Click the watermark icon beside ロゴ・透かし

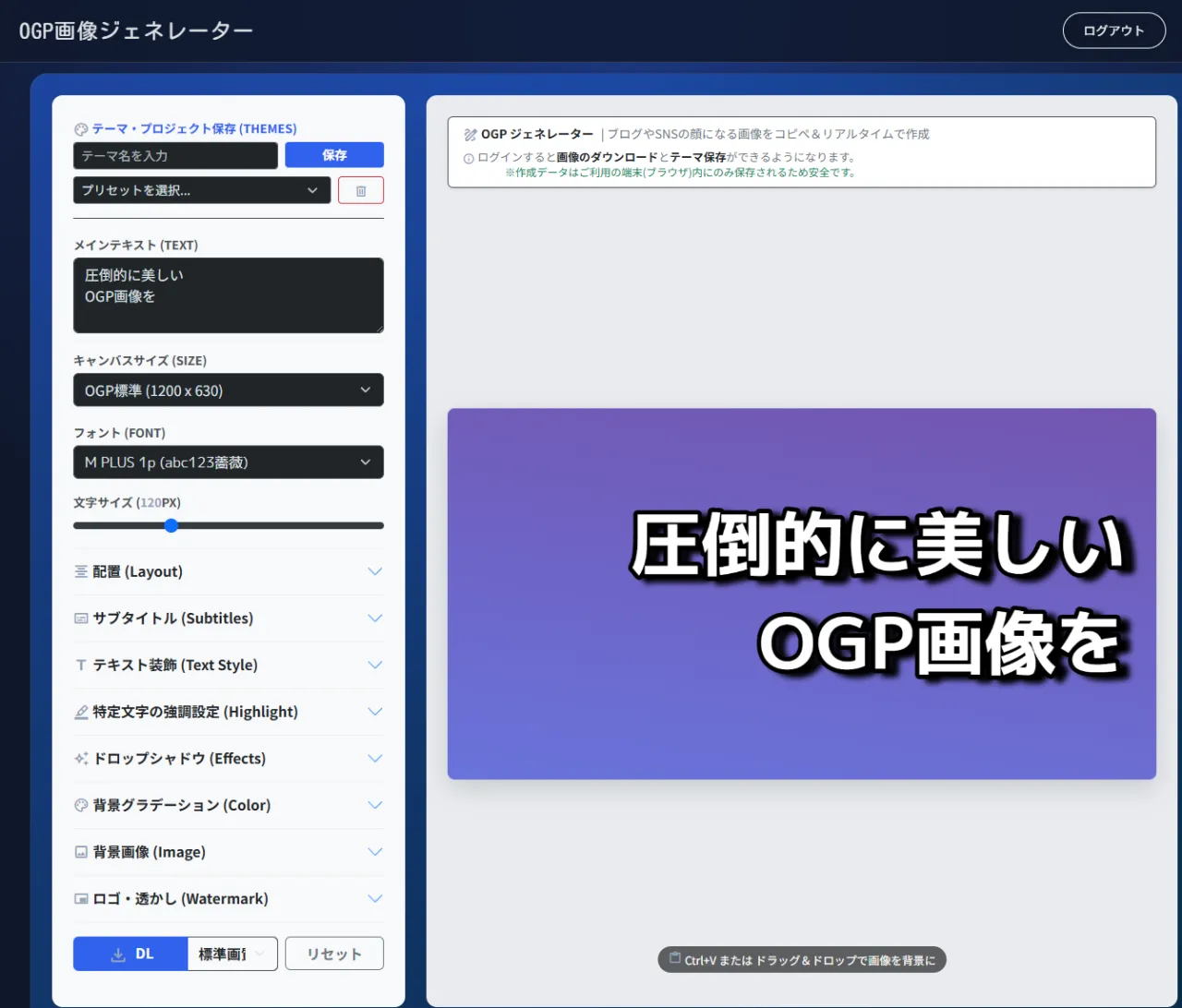click(81, 899)
